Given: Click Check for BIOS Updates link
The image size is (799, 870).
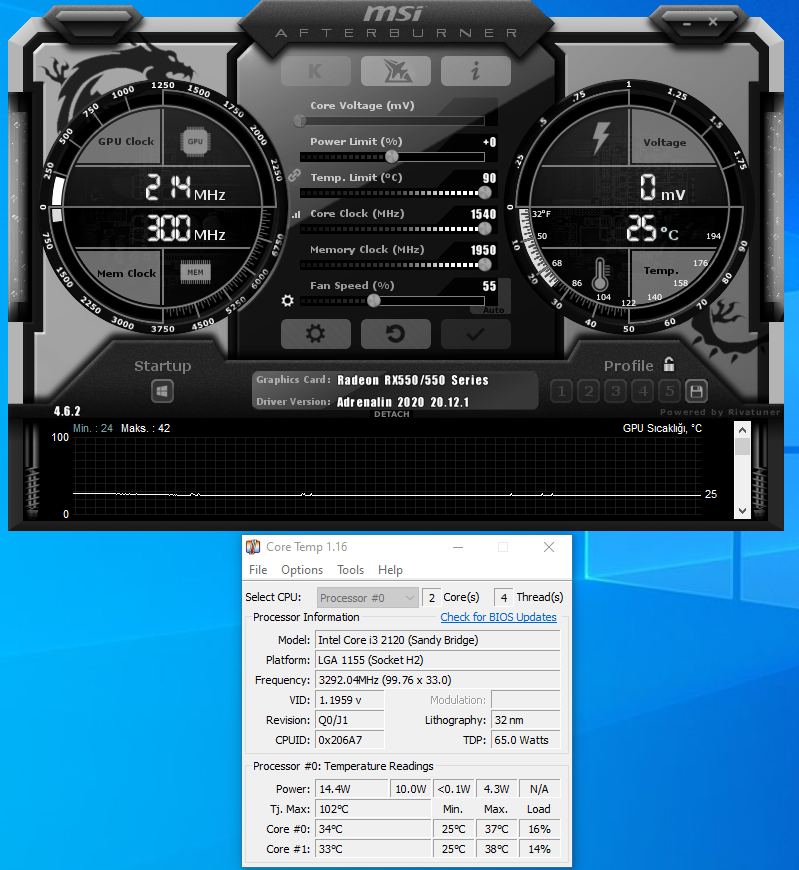Looking at the screenshot, I should click(x=498, y=617).
